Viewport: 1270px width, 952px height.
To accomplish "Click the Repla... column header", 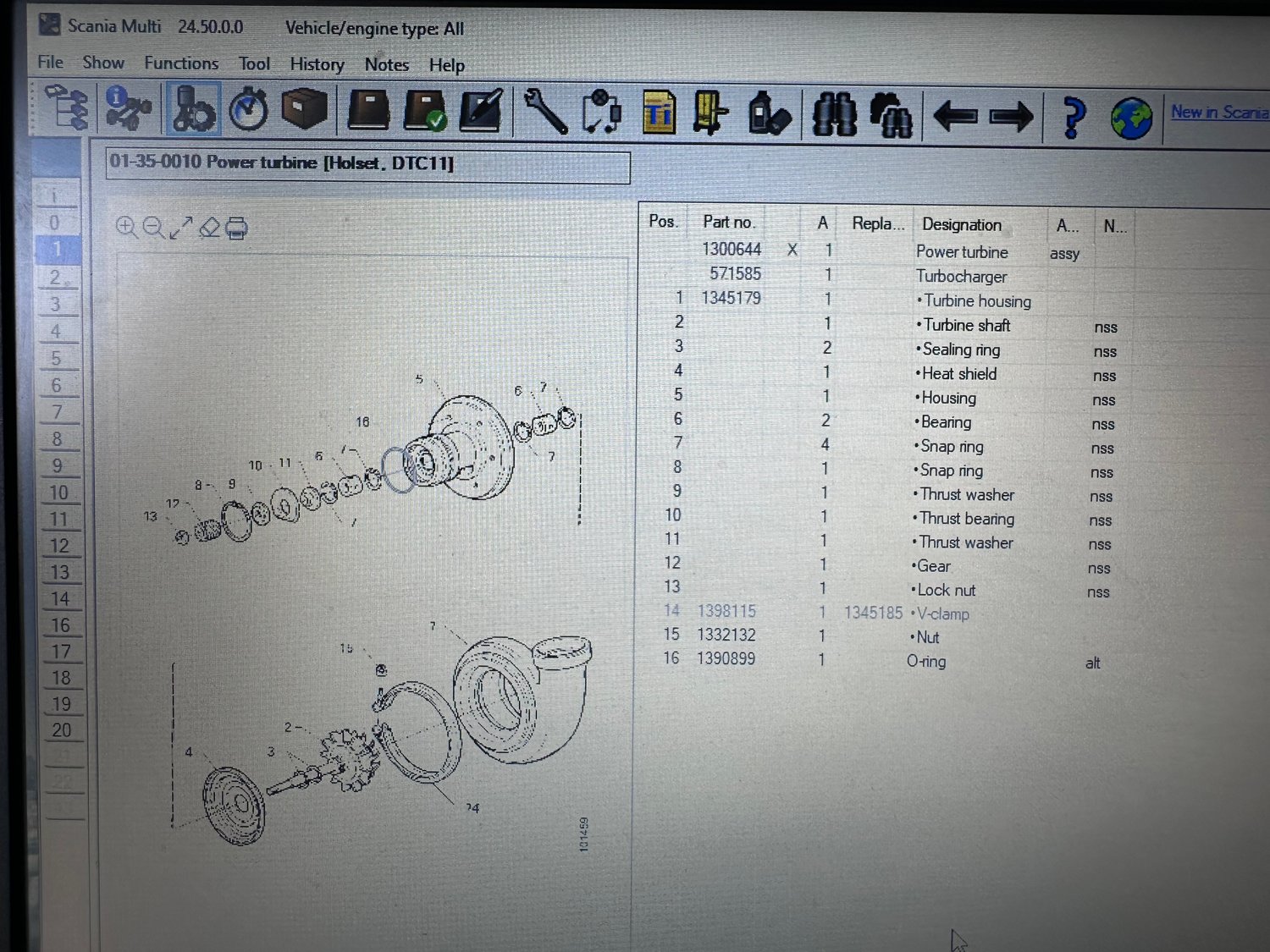I will [877, 223].
